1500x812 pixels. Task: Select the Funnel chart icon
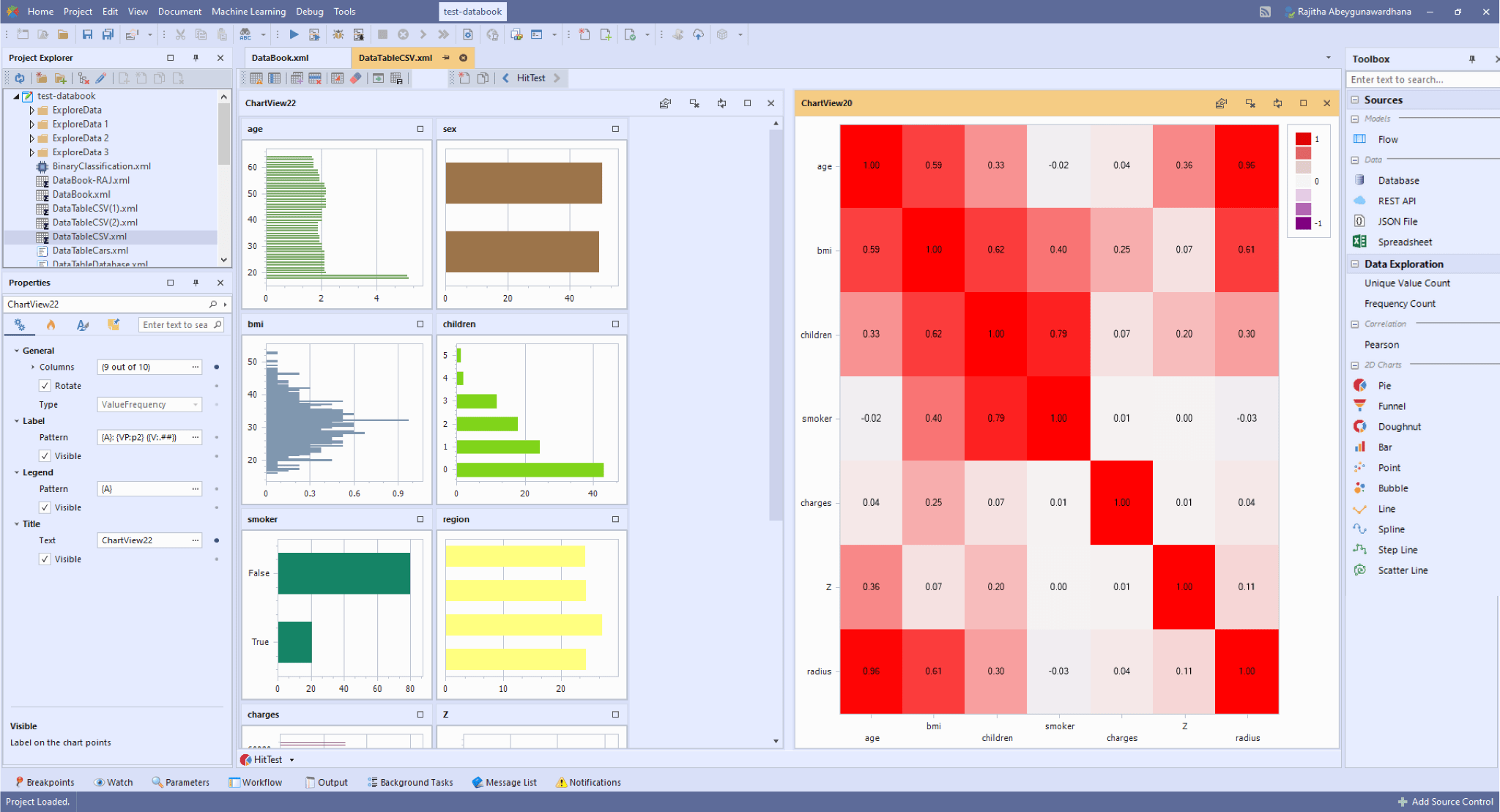pyautogui.click(x=1360, y=406)
